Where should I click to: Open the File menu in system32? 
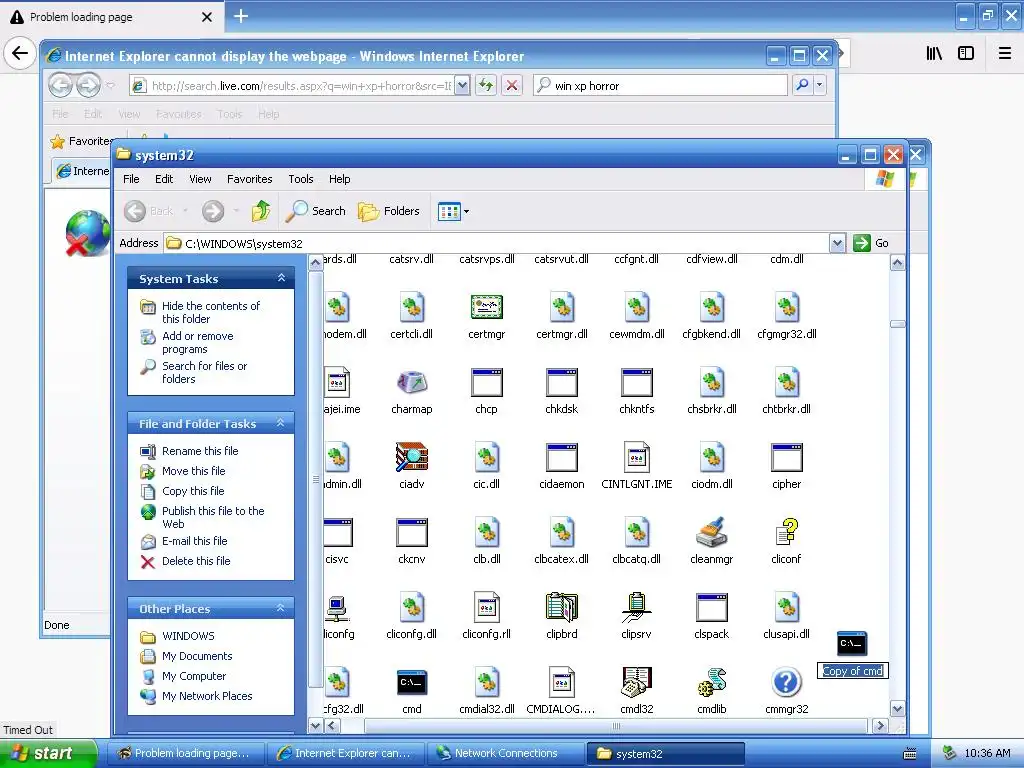click(x=131, y=179)
